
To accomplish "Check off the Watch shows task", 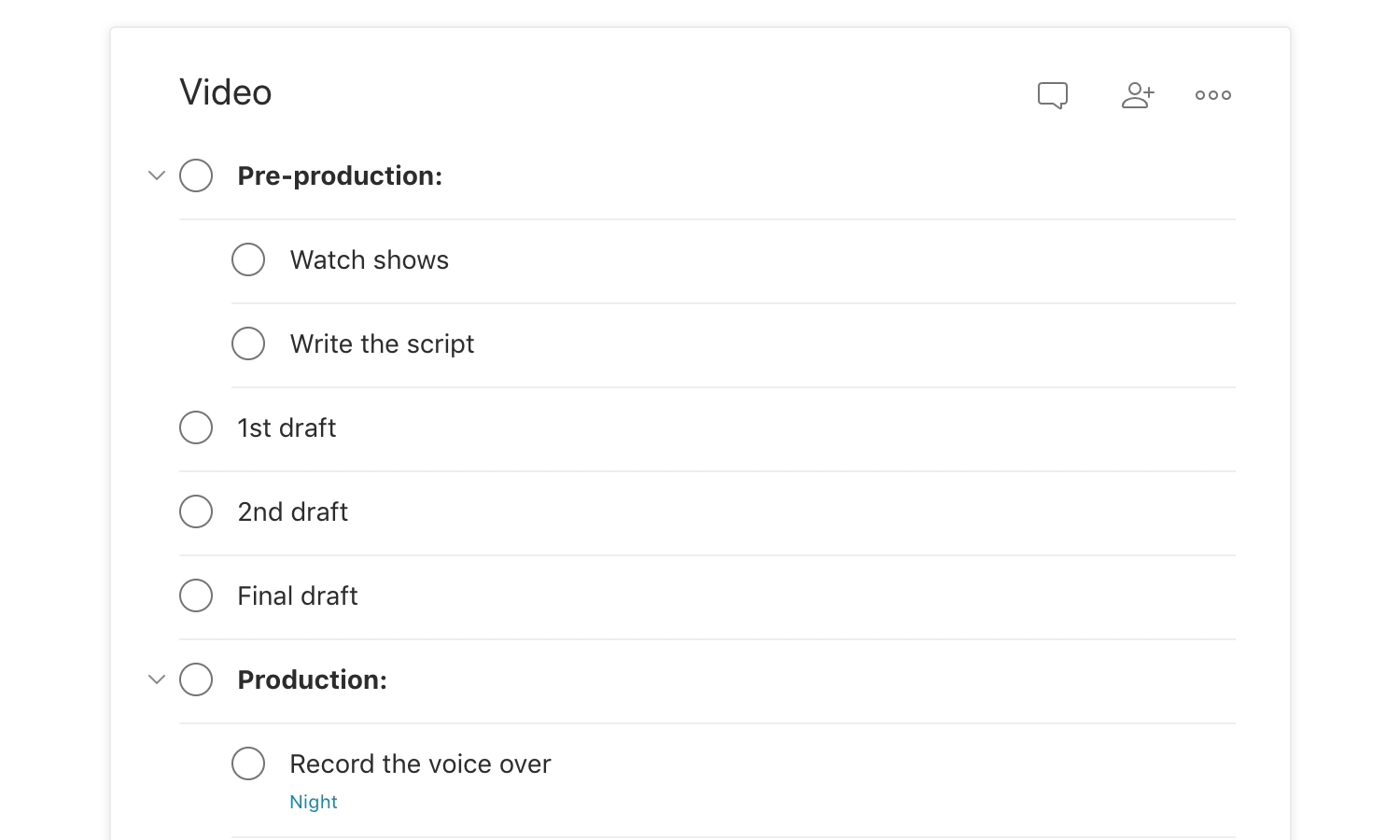I will point(248,259).
